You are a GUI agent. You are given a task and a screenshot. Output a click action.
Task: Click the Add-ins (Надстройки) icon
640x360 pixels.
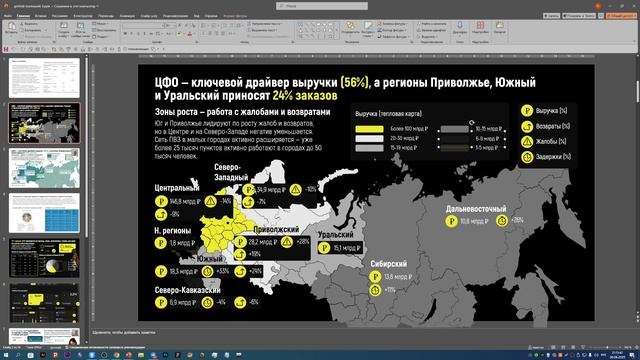pos(480,26)
